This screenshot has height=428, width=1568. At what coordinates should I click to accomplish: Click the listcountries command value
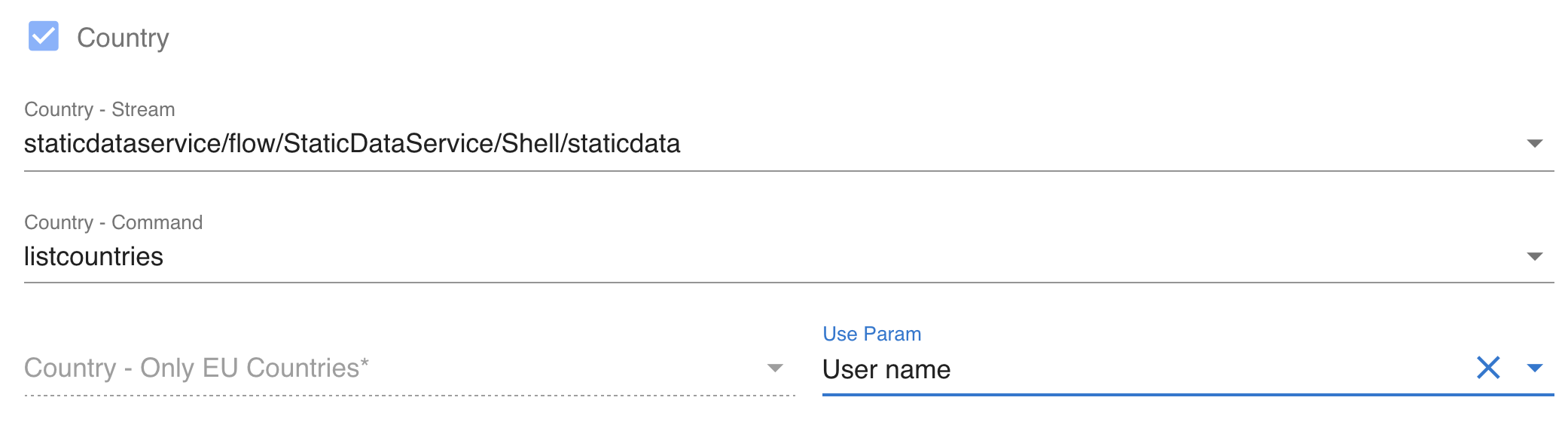pyautogui.click(x=93, y=256)
